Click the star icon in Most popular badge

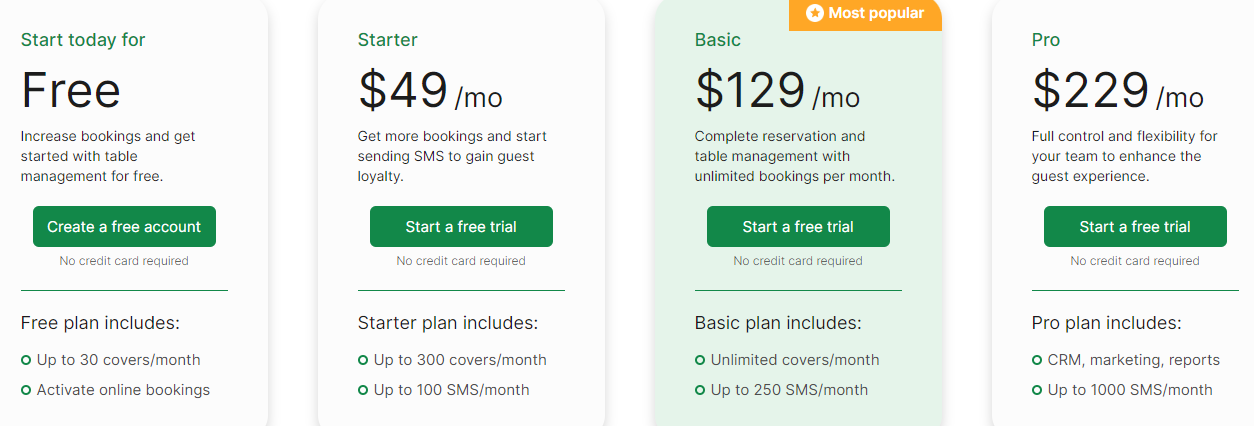pyautogui.click(x=814, y=14)
